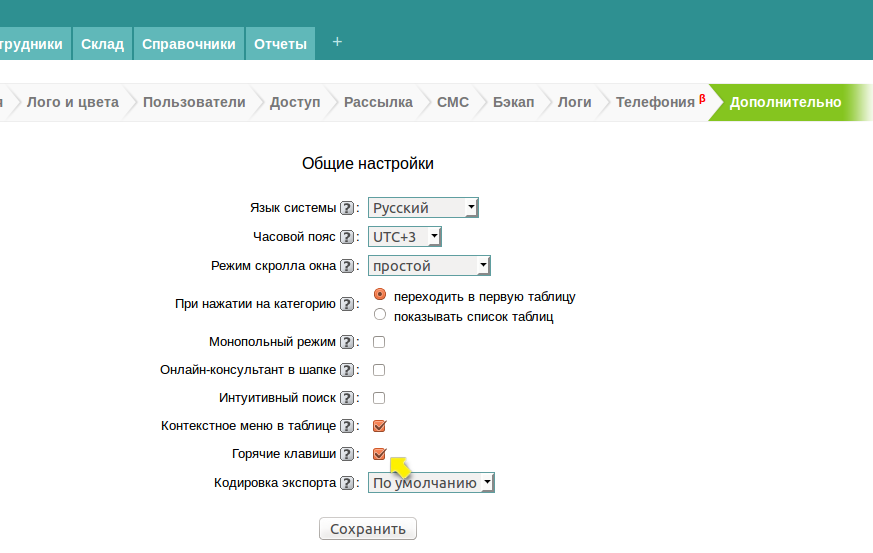Click help icon next to Кодировка экспорта

[x=347, y=483]
